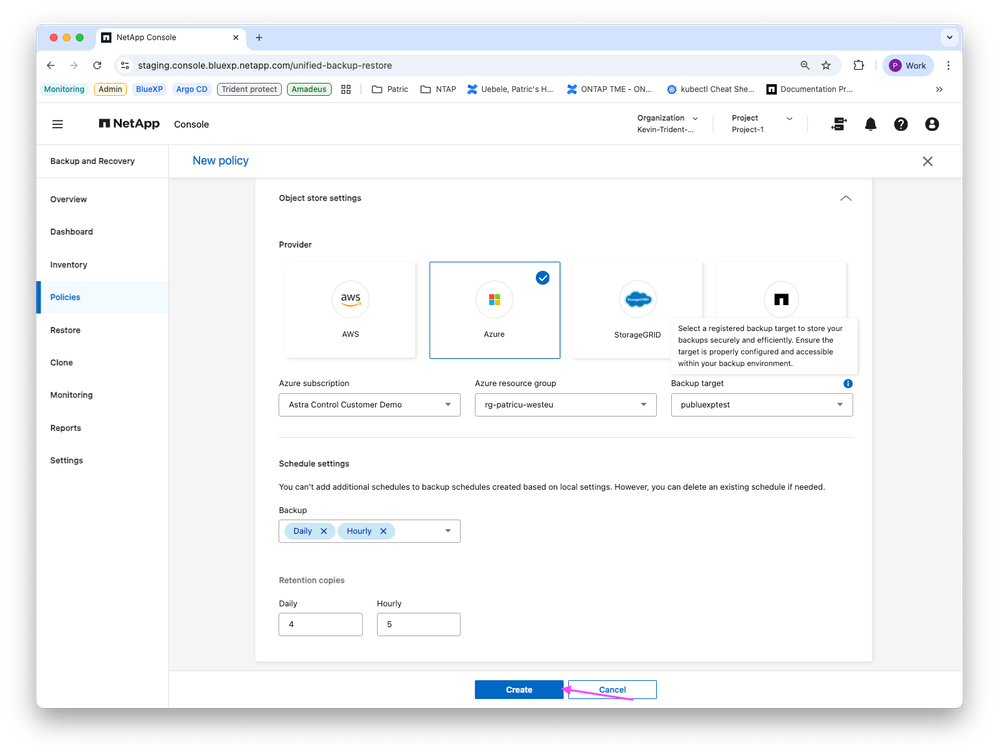View site information icon in address bar
Viewport: 999px width, 756px height.
click(x=125, y=65)
